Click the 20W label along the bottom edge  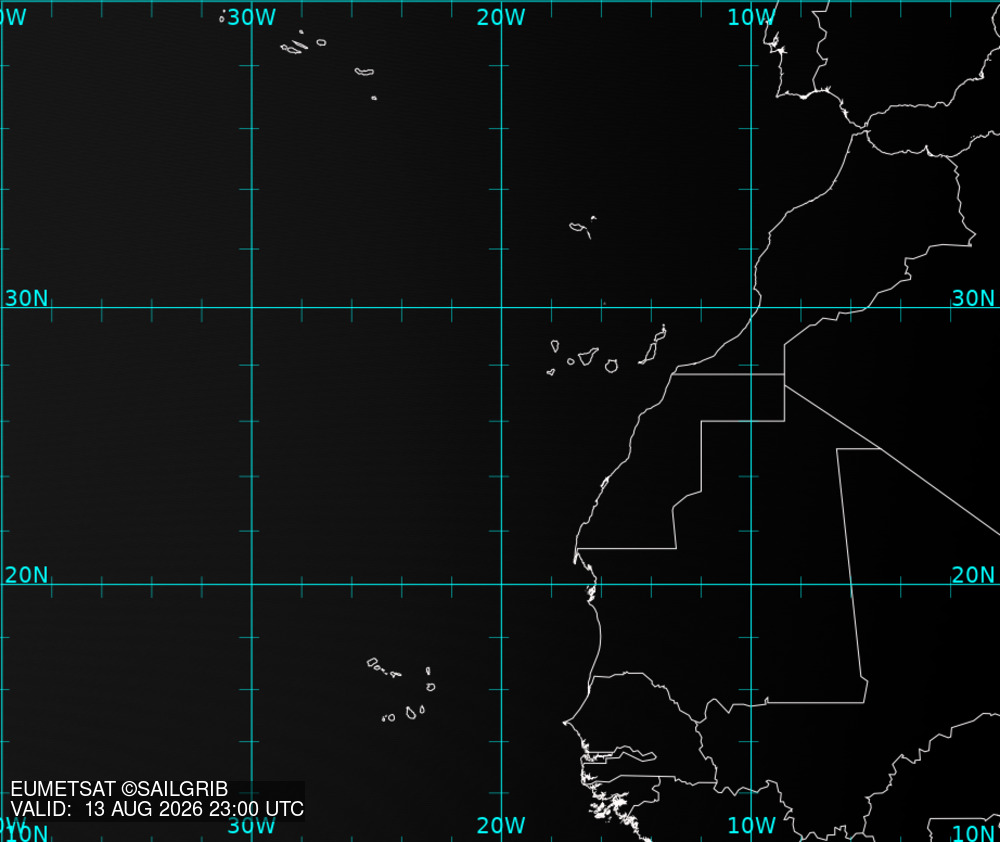pos(501,825)
